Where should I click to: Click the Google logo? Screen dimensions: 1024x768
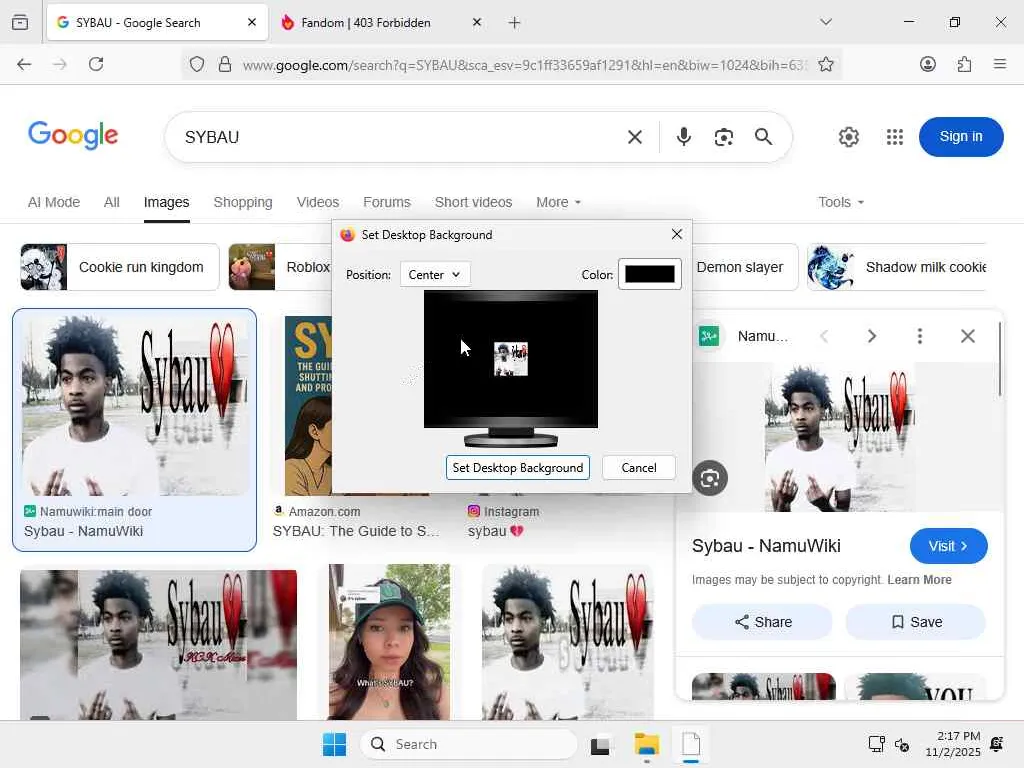click(x=73, y=135)
